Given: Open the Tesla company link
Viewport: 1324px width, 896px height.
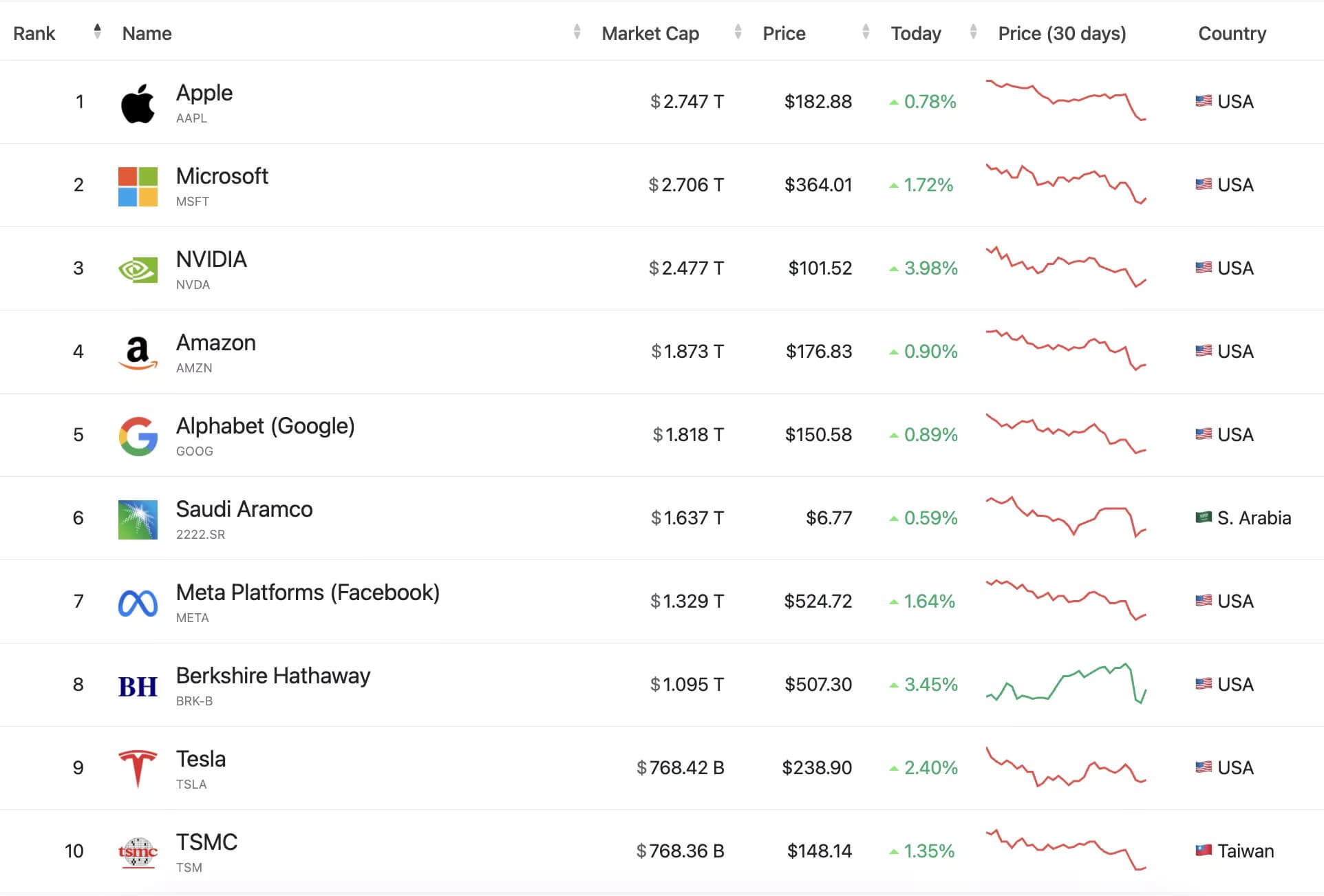Looking at the screenshot, I should [201, 759].
